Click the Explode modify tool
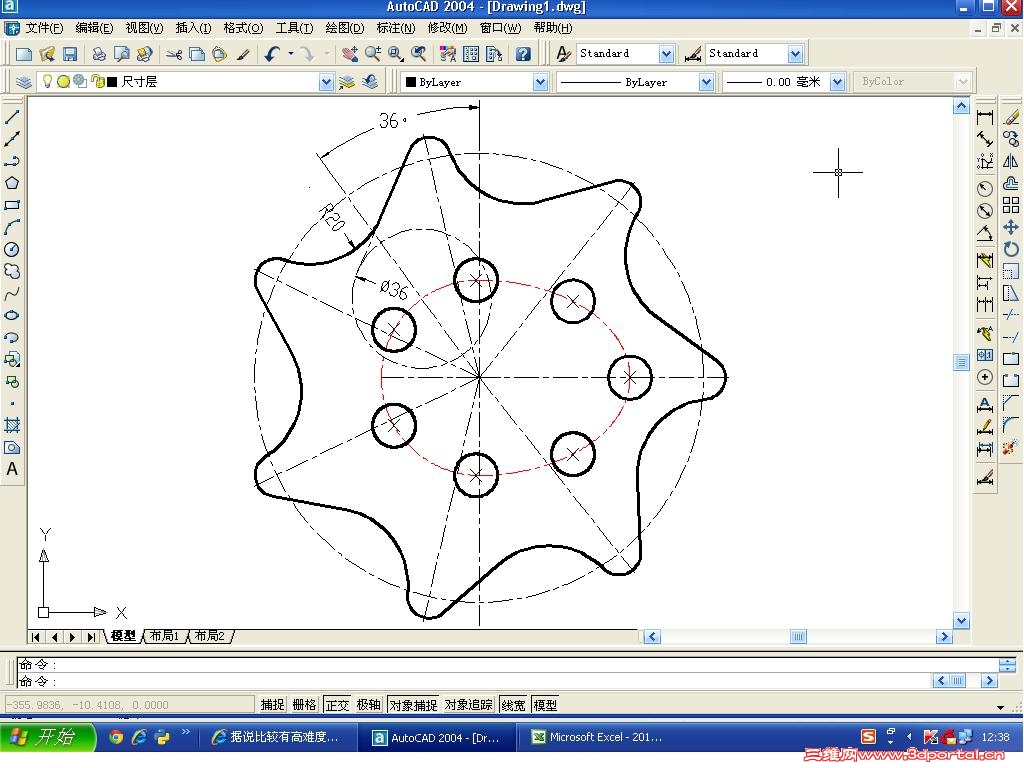The height and width of the screenshot is (768, 1024). (x=1011, y=447)
